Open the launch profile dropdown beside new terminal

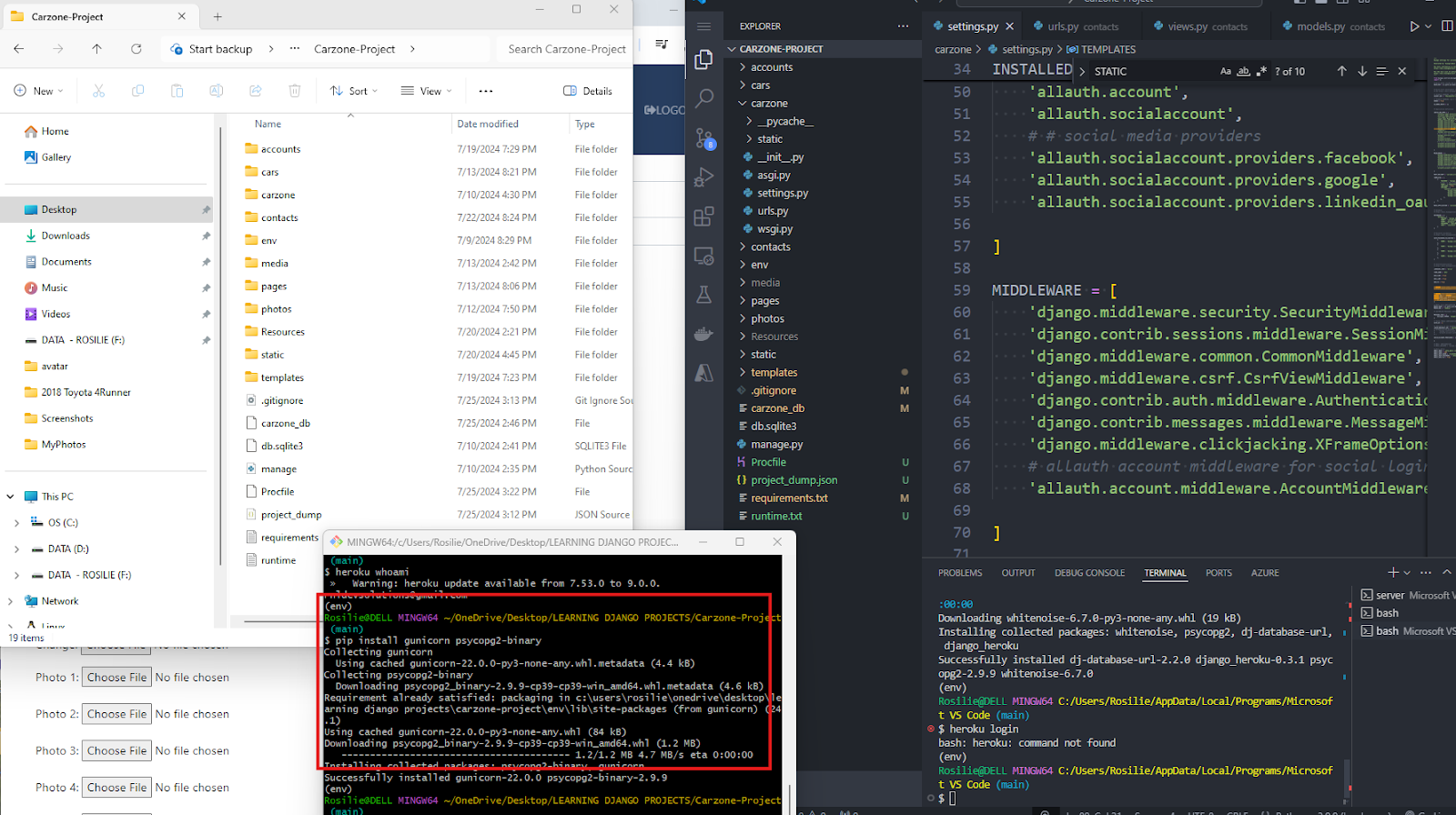1407,573
